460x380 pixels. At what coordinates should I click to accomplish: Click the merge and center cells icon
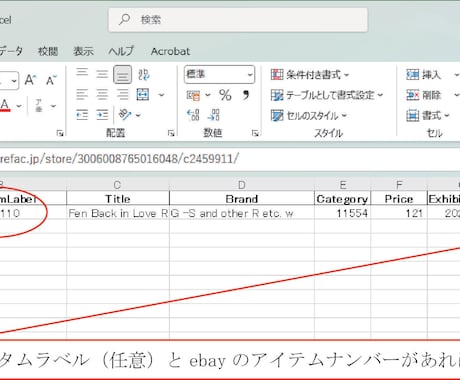pos(143,95)
